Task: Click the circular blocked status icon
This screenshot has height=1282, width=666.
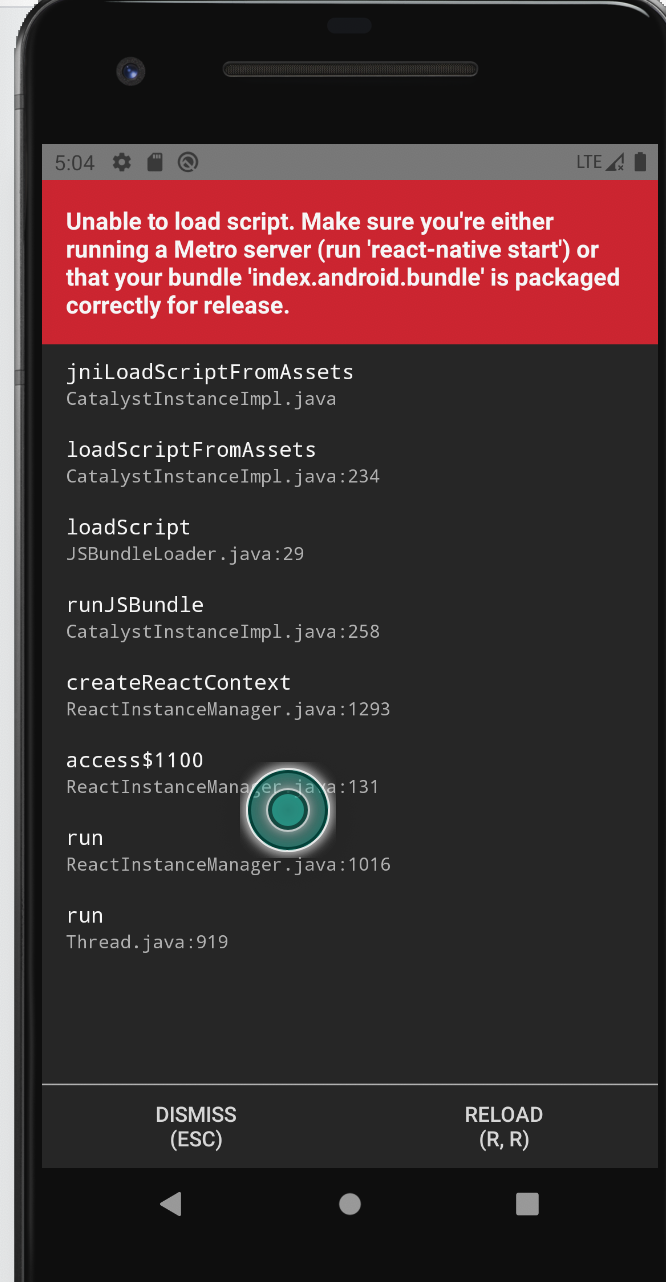Action: click(x=187, y=162)
